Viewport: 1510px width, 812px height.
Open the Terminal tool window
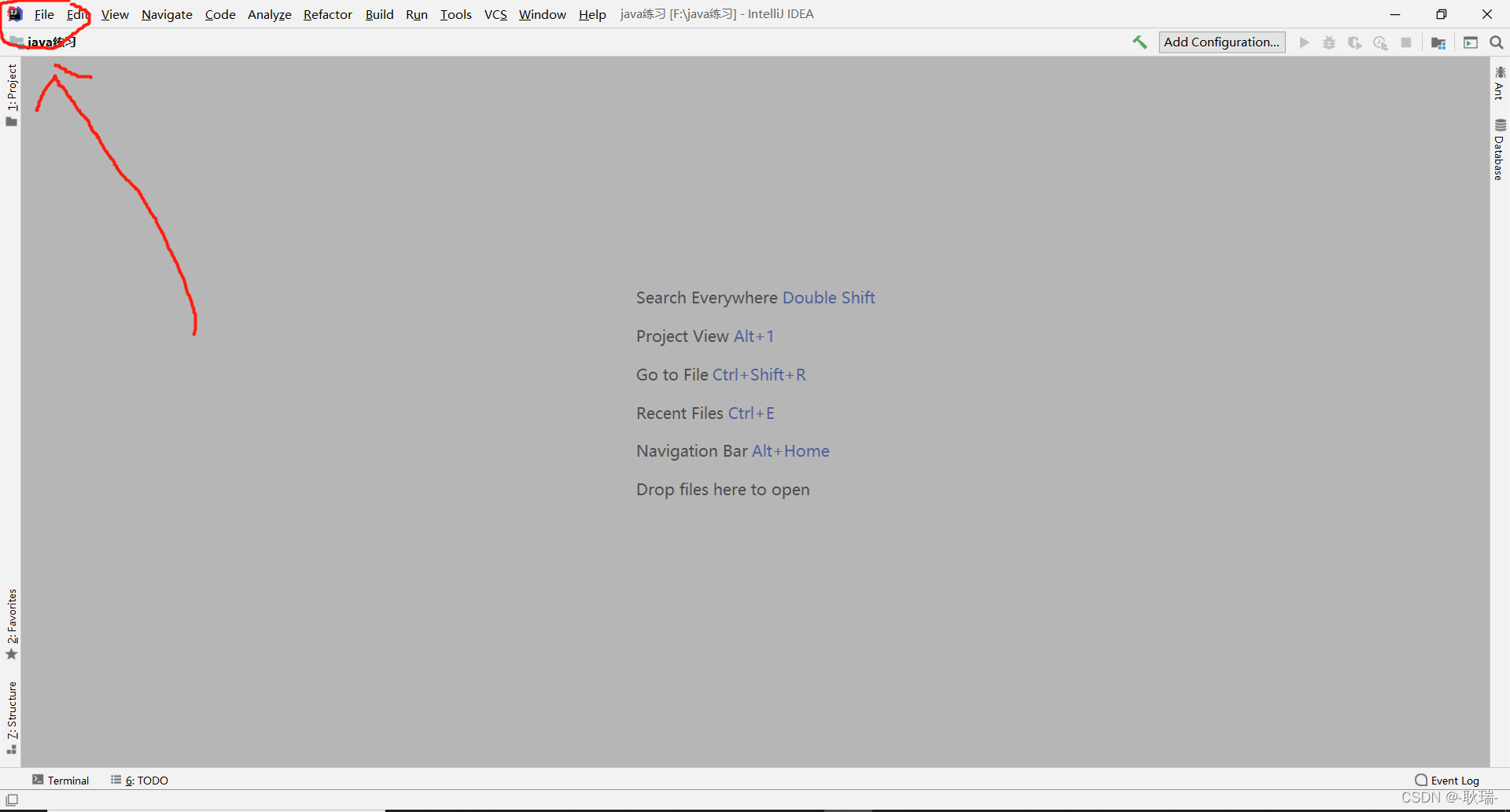tap(61, 780)
